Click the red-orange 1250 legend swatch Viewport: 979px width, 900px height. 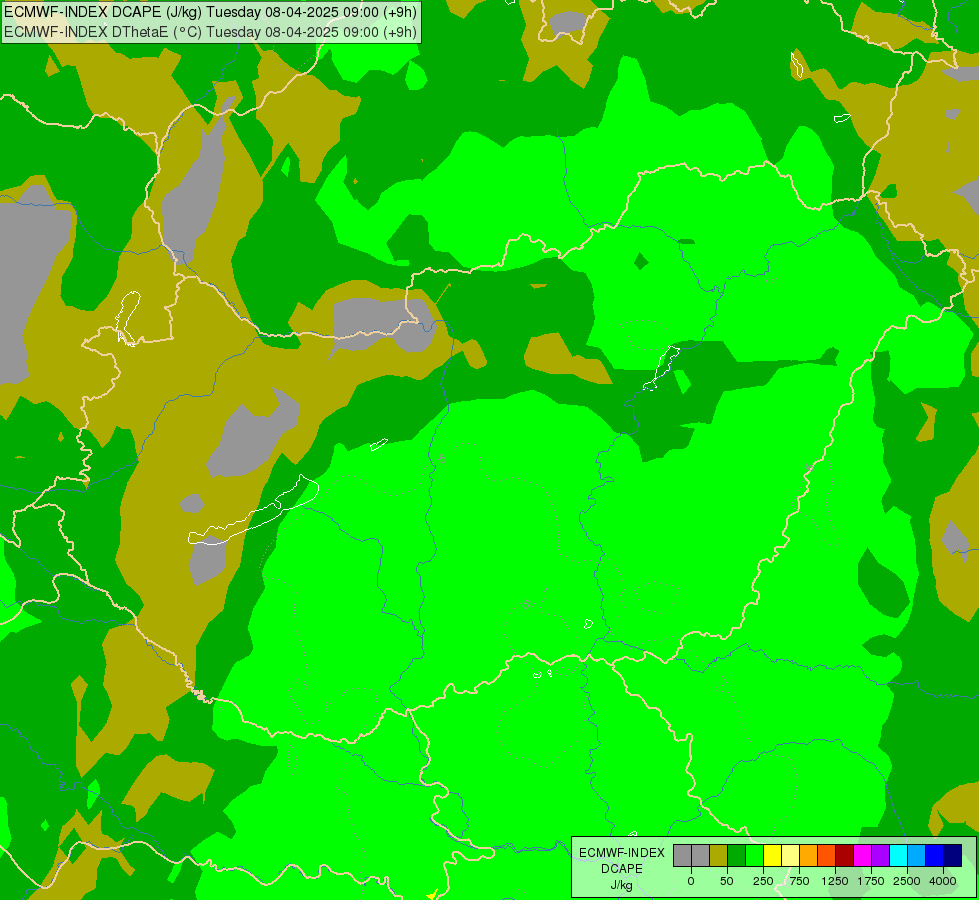(827, 856)
